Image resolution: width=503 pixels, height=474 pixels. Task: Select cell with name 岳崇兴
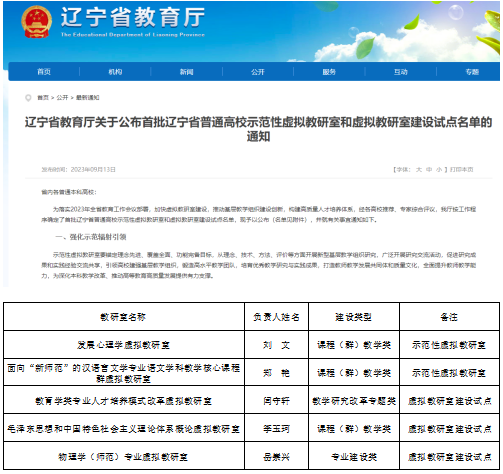[276, 456]
